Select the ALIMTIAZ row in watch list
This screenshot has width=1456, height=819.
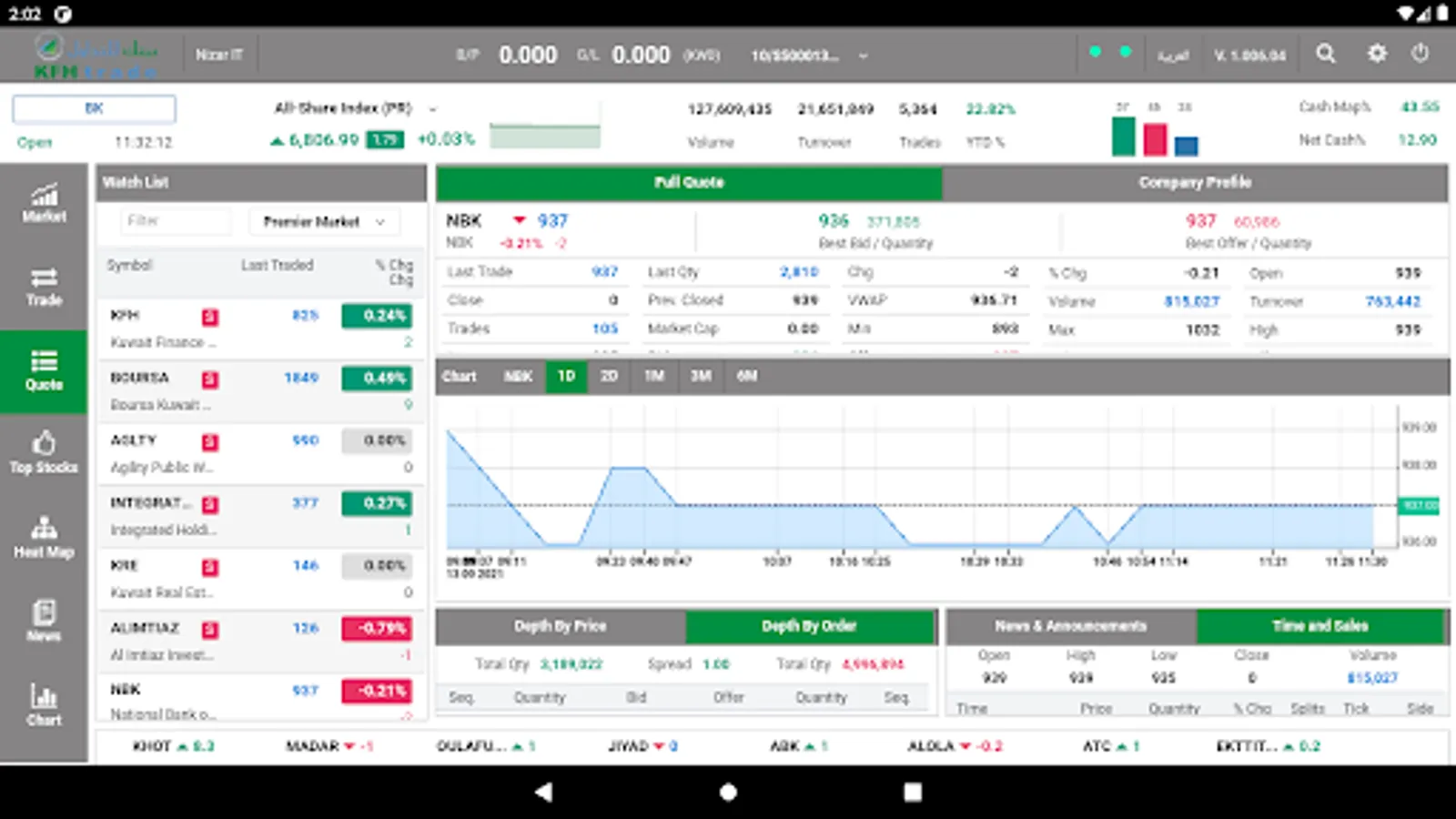point(261,642)
